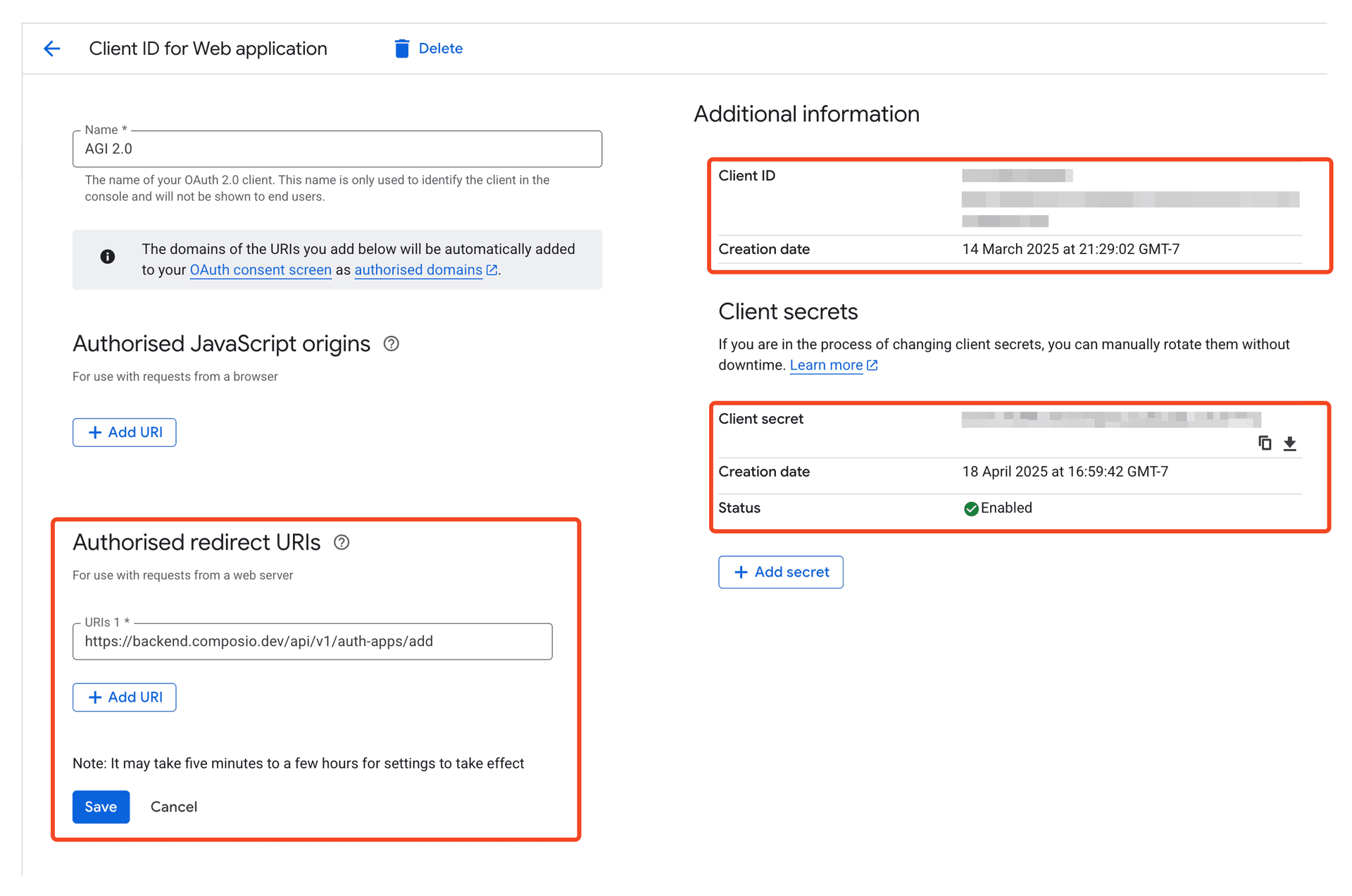Open help for Authorised JavaScript origins
The width and height of the screenshot is (1352, 896).
[x=392, y=343]
